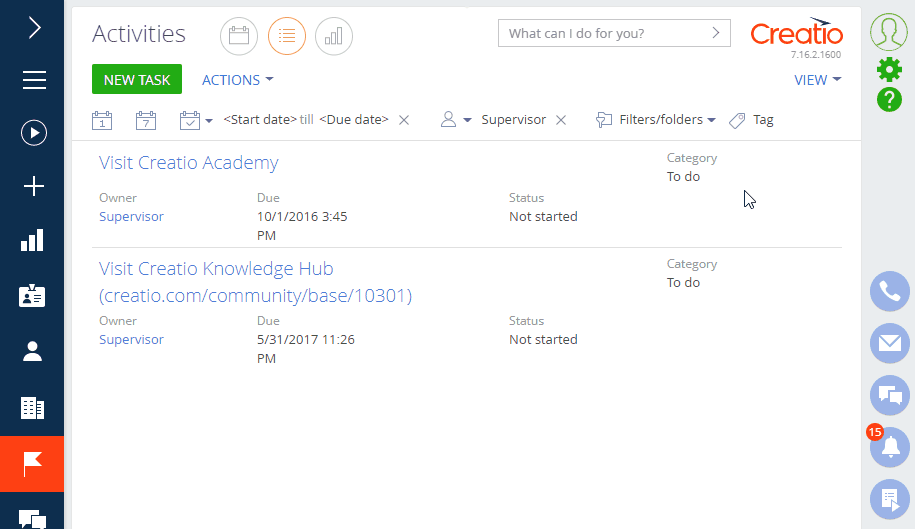This screenshot has width=915, height=529.
Task: Open the VIEW dropdown menu
Action: tap(818, 79)
